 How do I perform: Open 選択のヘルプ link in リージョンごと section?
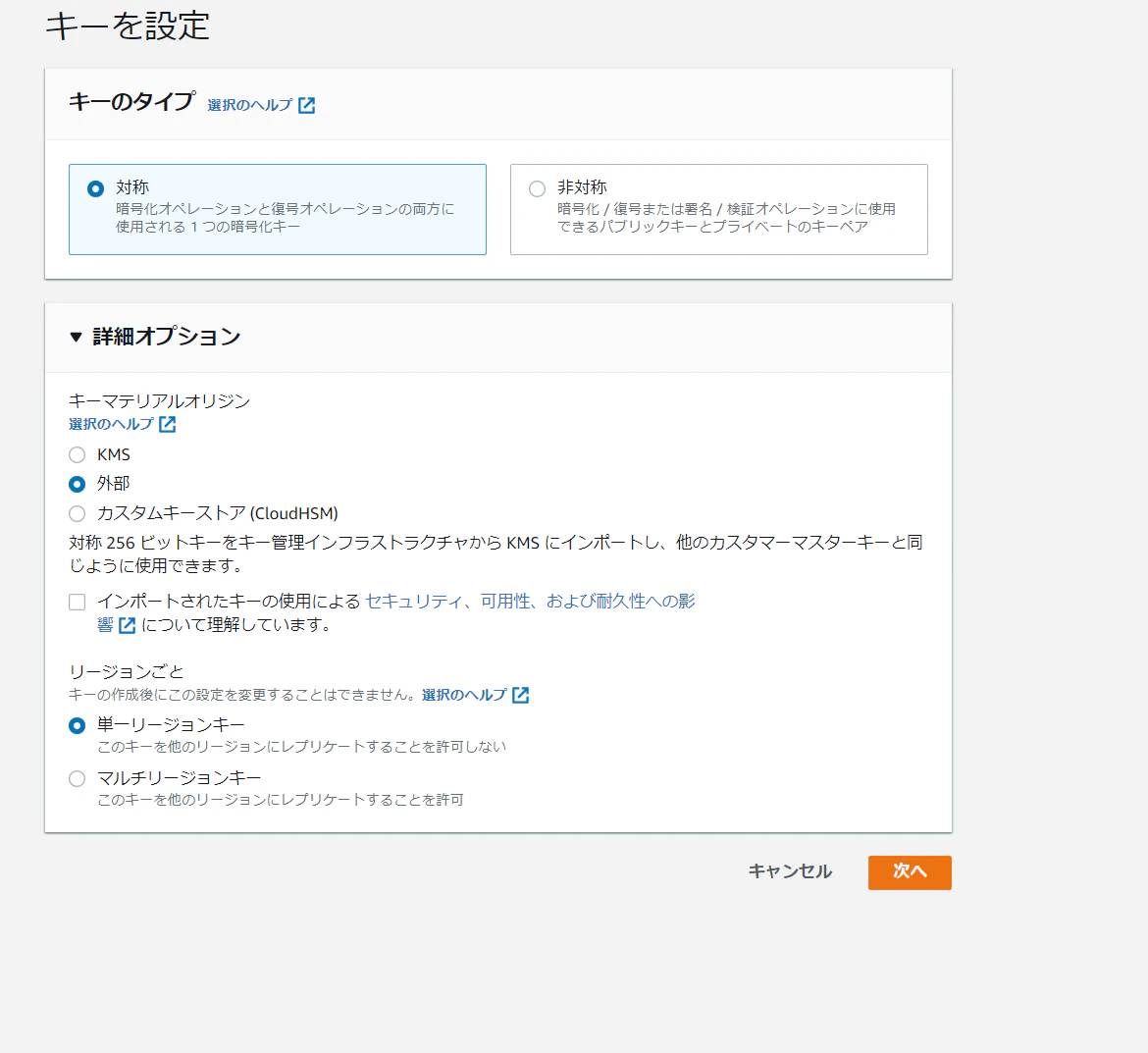(464, 695)
